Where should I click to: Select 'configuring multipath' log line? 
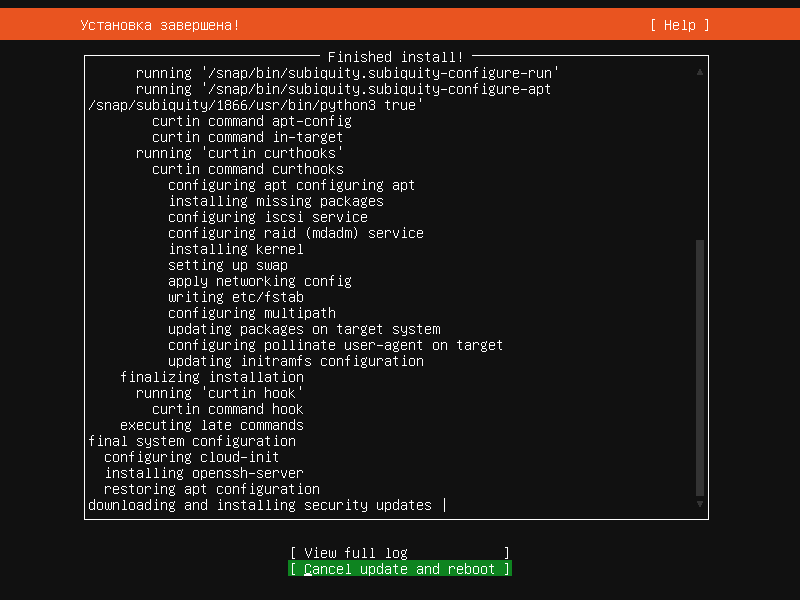(251, 313)
